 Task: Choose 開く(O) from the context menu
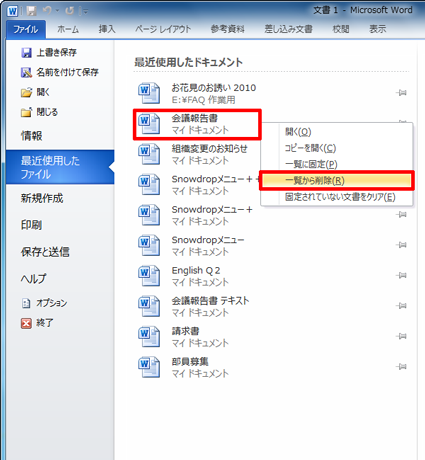[337, 132]
